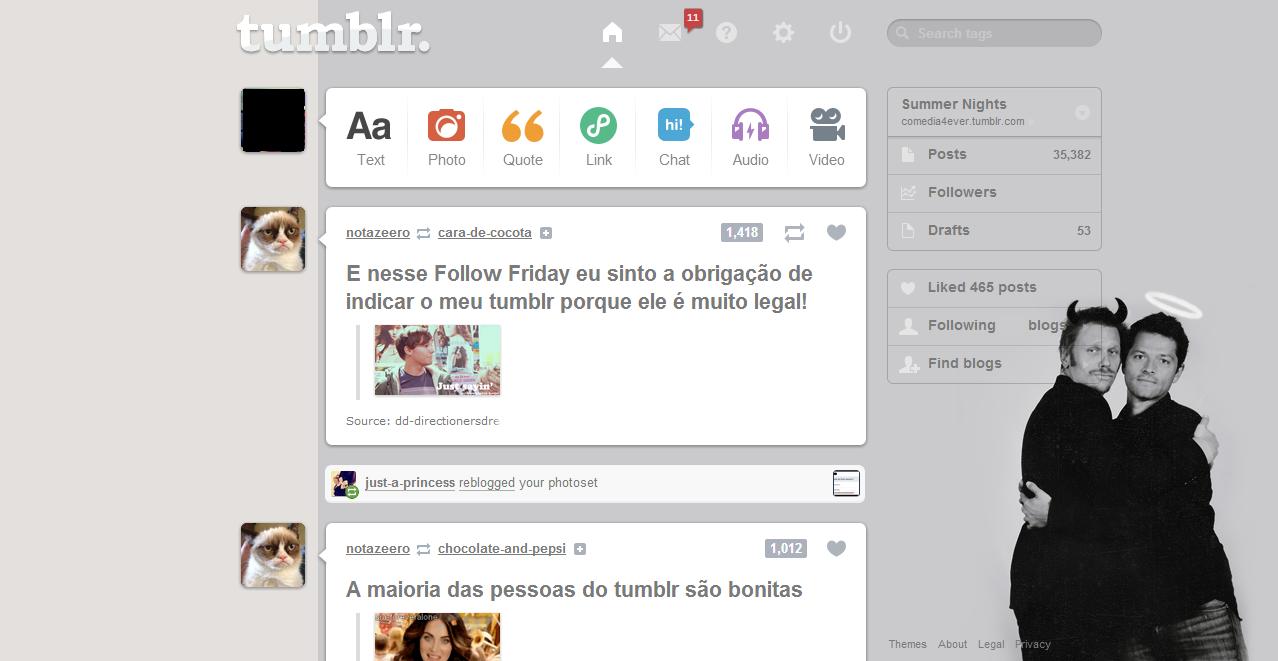1278x661 pixels.
Task: Click the comedia4ever.tumblr.com address
Action: [x=963, y=122]
